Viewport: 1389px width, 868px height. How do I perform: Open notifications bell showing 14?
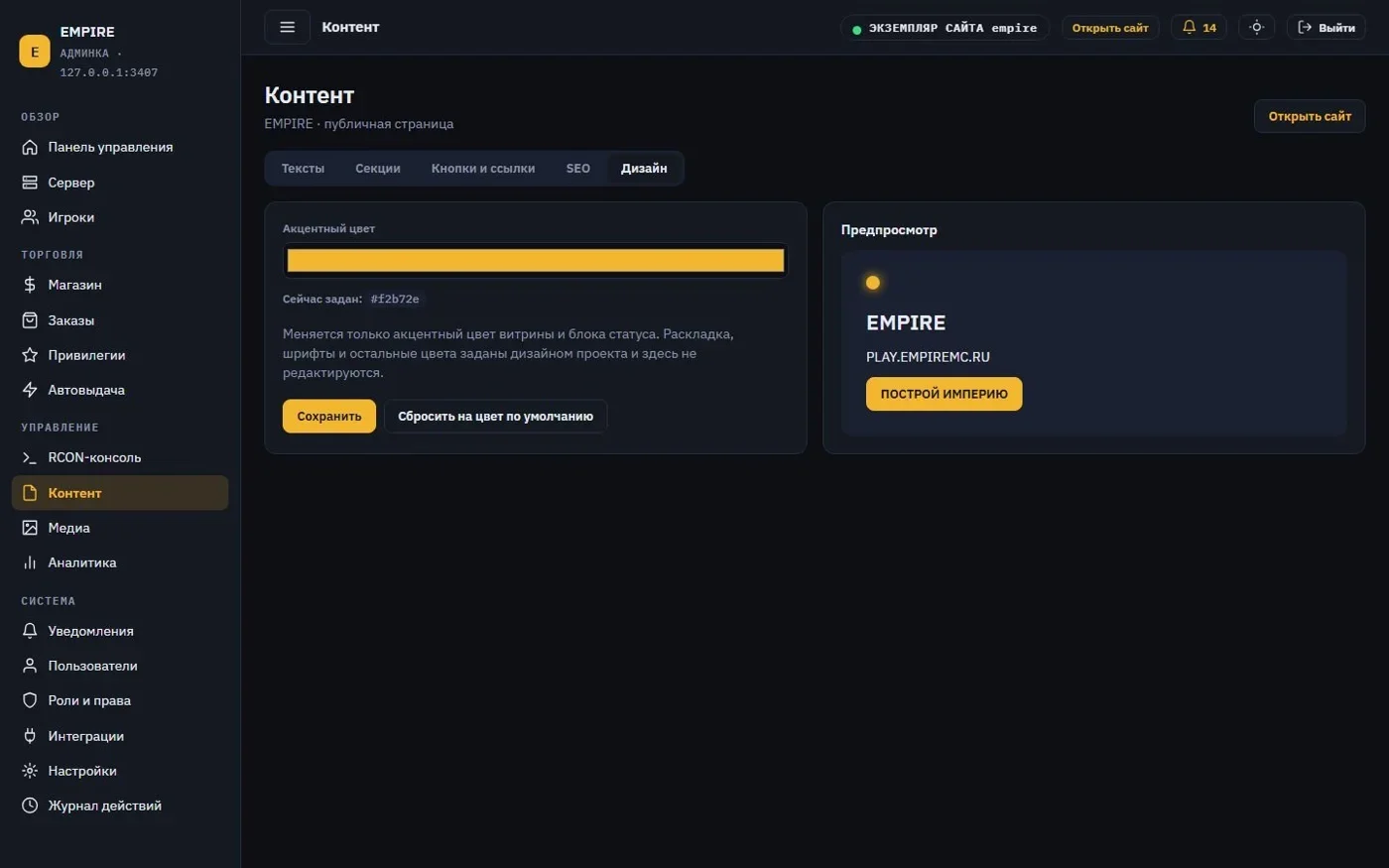point(1199,28)
